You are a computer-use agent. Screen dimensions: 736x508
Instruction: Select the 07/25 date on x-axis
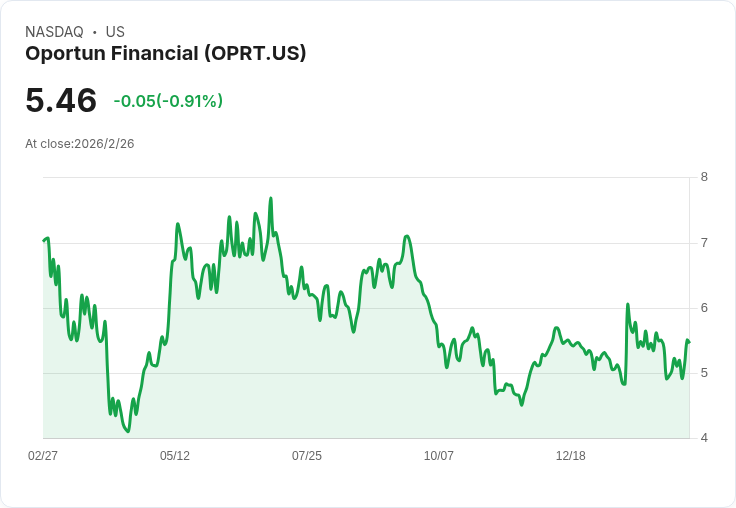coord(307,455)
